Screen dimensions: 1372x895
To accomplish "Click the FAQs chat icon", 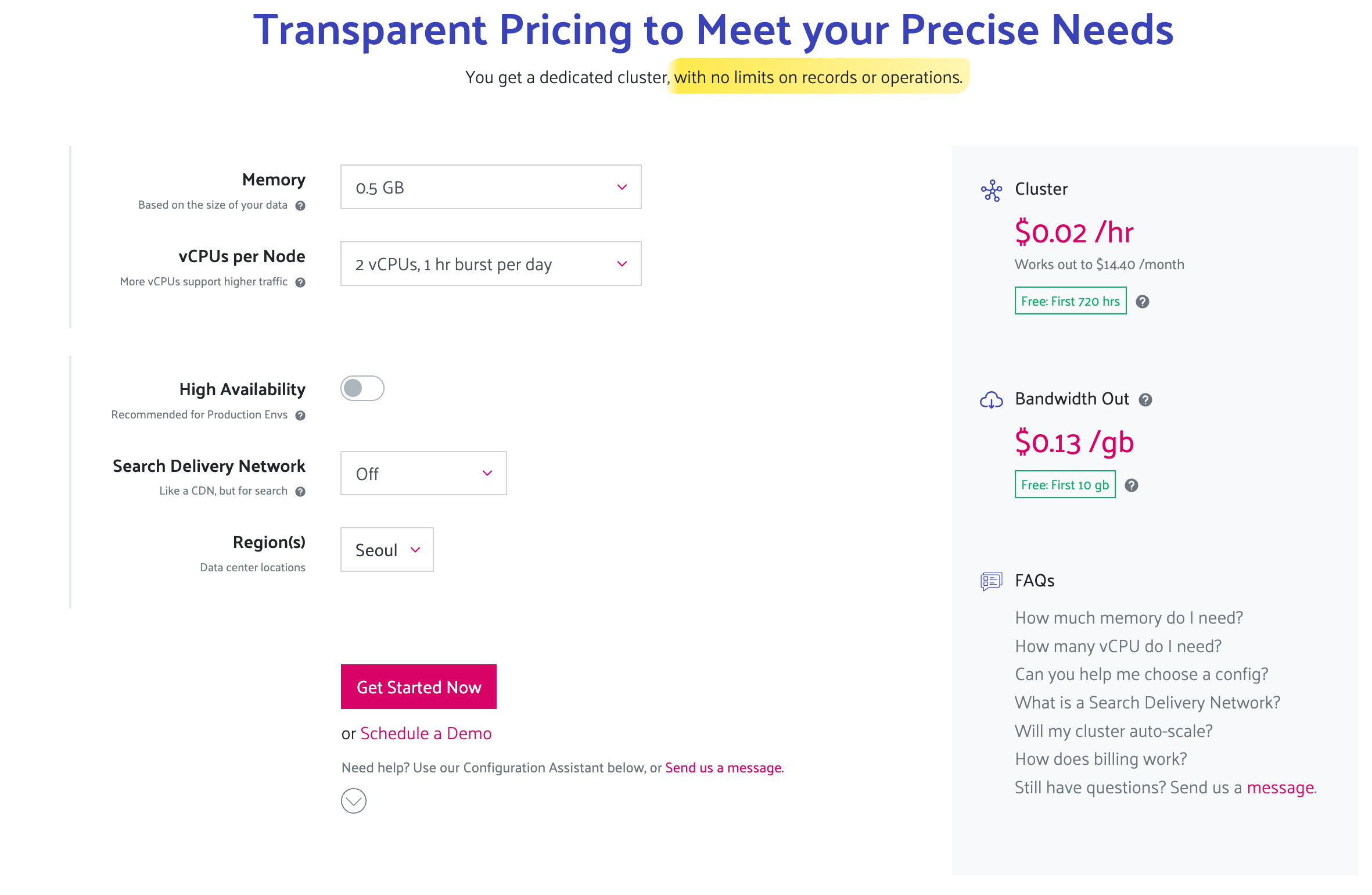I will point(992,581).
